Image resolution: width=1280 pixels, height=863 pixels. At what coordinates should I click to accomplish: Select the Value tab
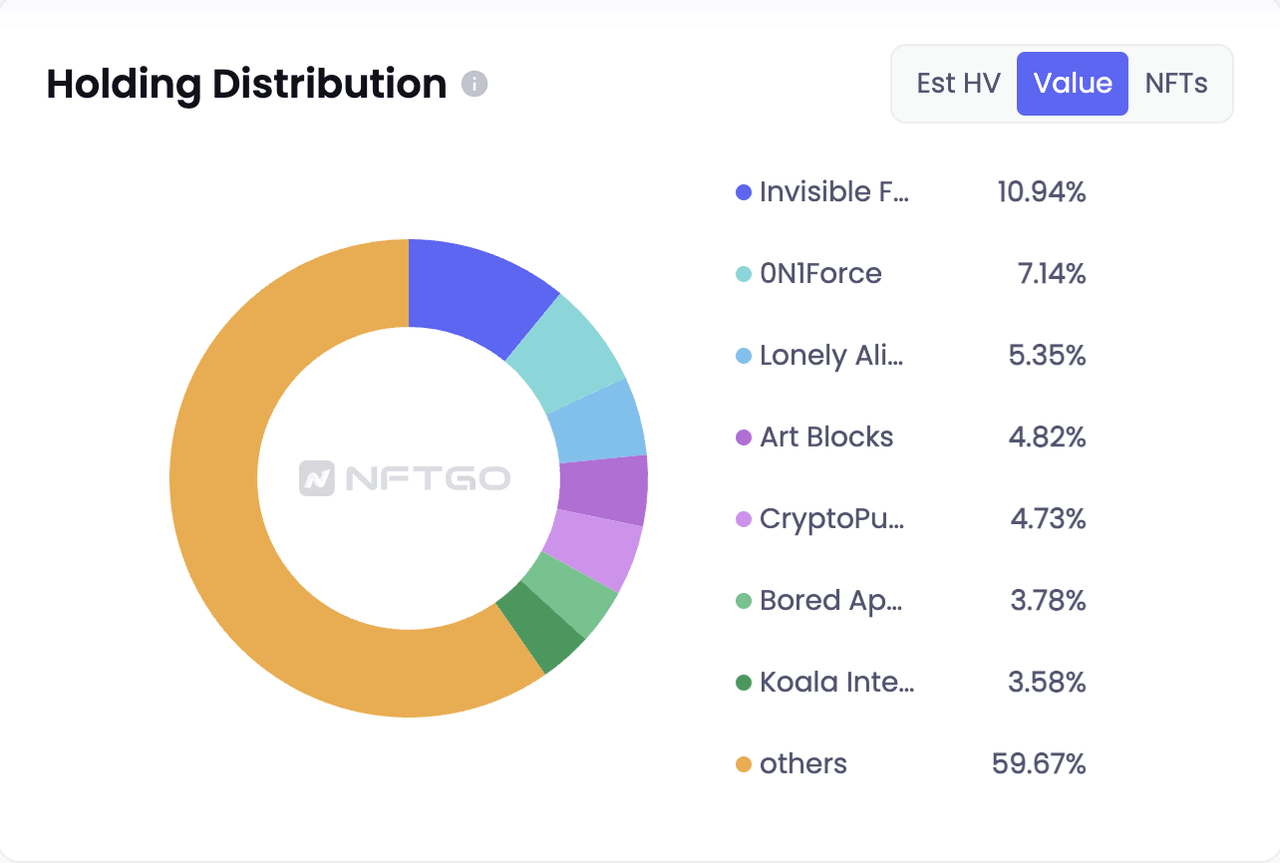pos(1073,83)
